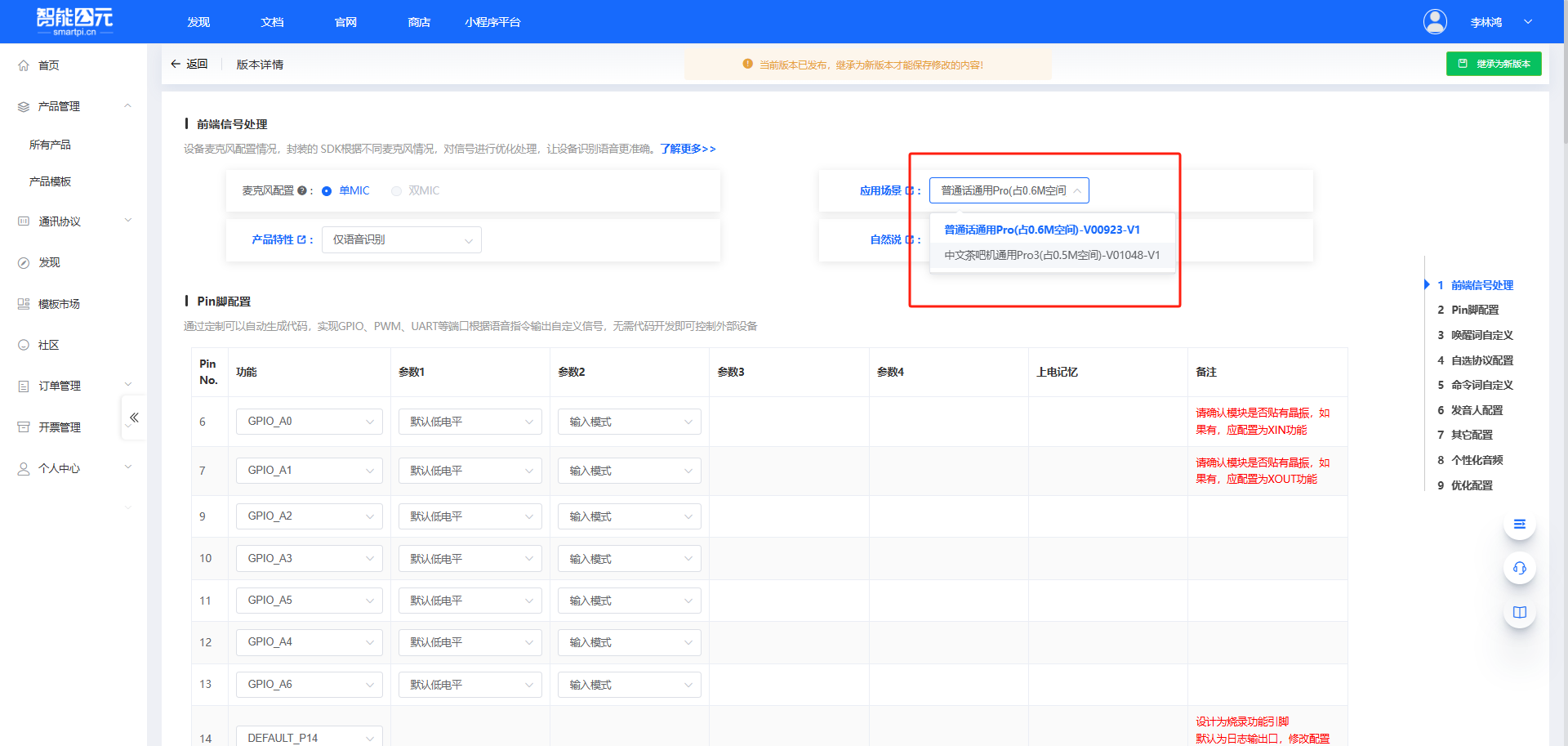Expand the GPIO_A0 function dropdown
This screenshot has height=746, width=1568.
coord(309,422)
